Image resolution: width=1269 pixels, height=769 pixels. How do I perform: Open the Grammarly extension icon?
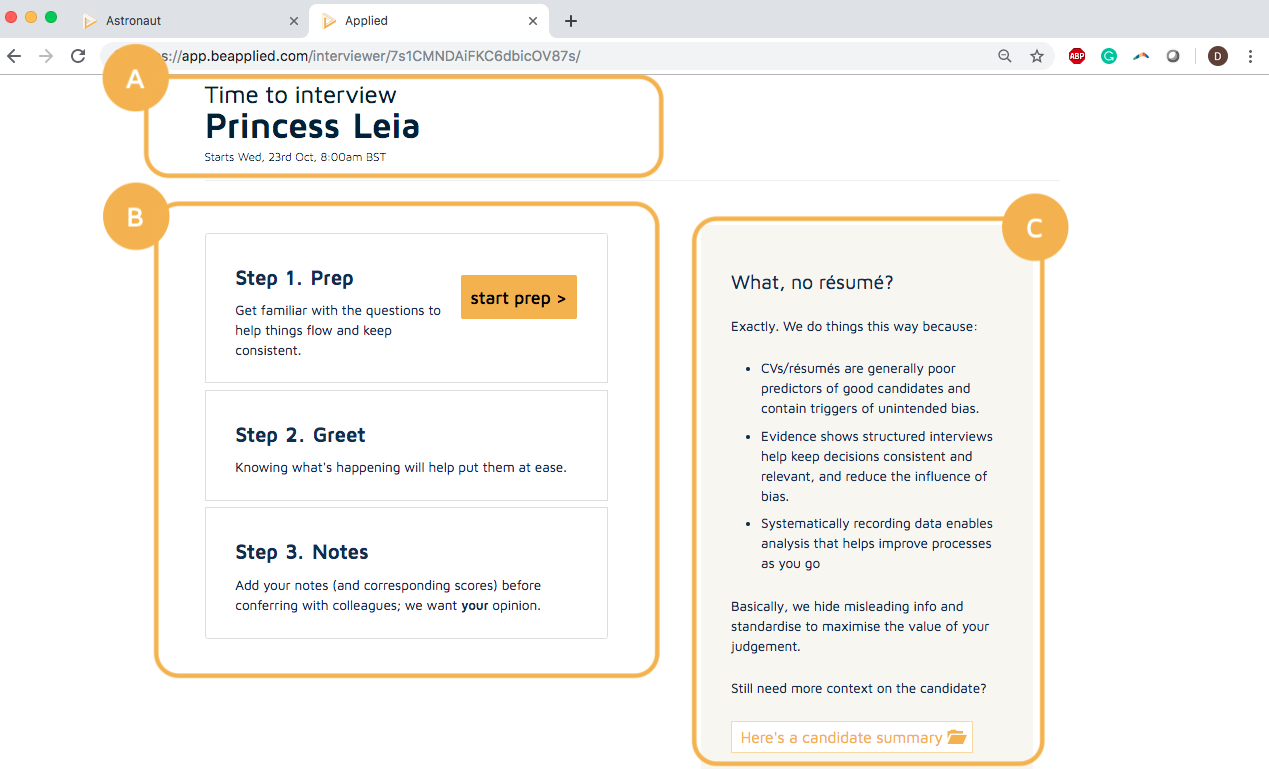(x=1109, y=56)
